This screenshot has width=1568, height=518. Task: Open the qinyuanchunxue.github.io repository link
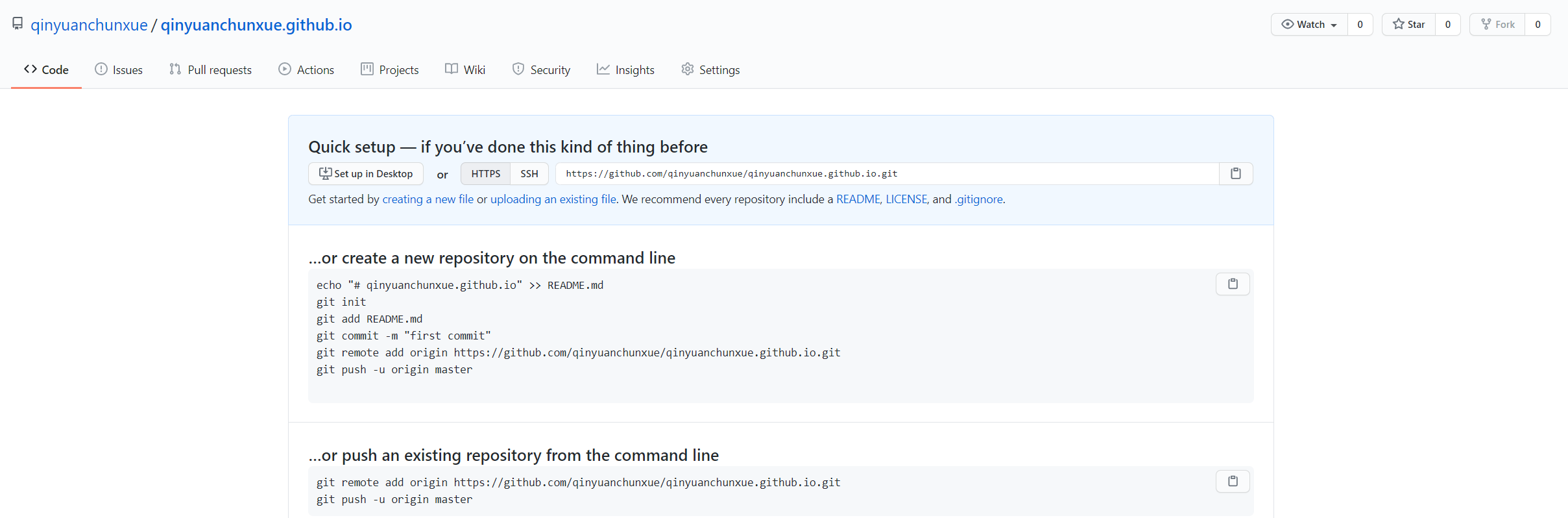tap(256, 25)
